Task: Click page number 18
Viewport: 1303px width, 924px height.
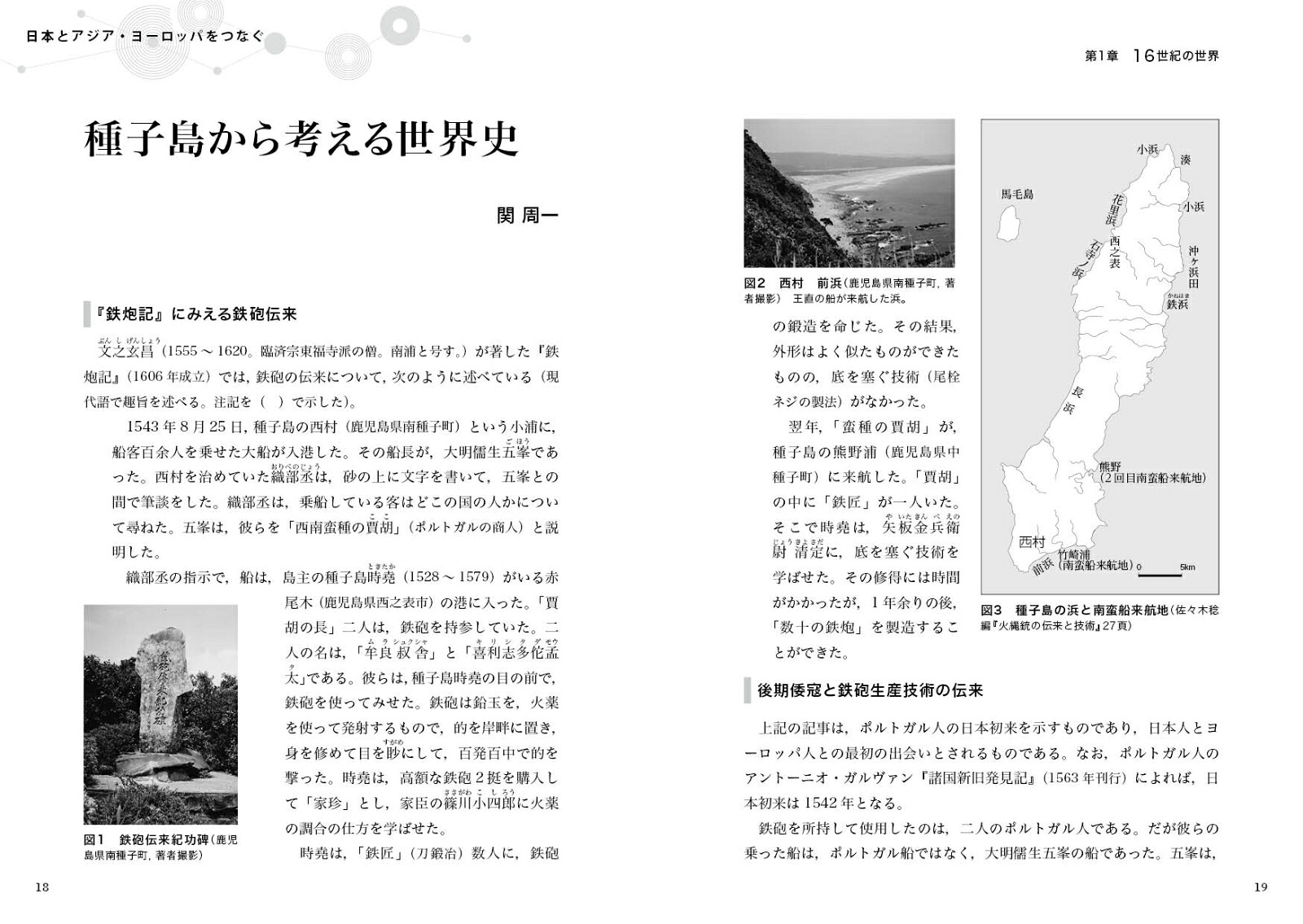Action: [42, 887]
